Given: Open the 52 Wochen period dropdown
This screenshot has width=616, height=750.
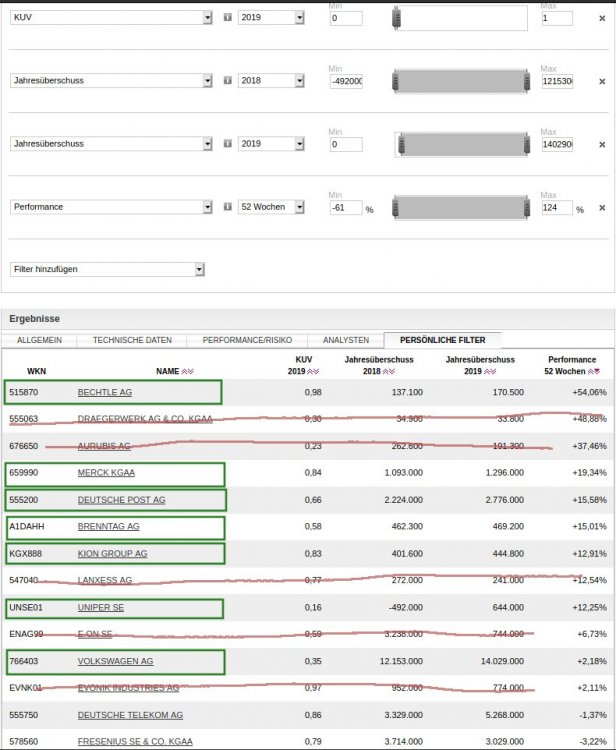Looking at the screenshot, I should pyautogui.click(x=271, y=207).
